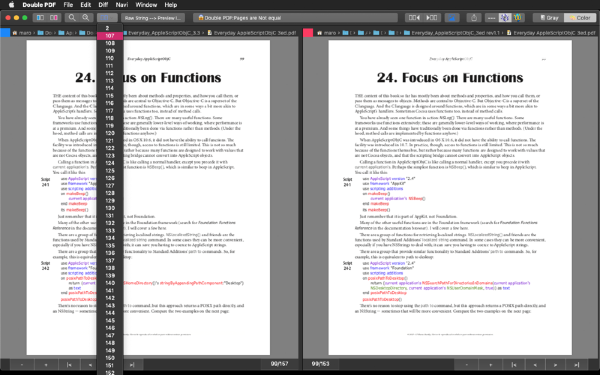The image size is (600, 375).
Task: Click pink color marker of right document
Action: pos(308,33)
